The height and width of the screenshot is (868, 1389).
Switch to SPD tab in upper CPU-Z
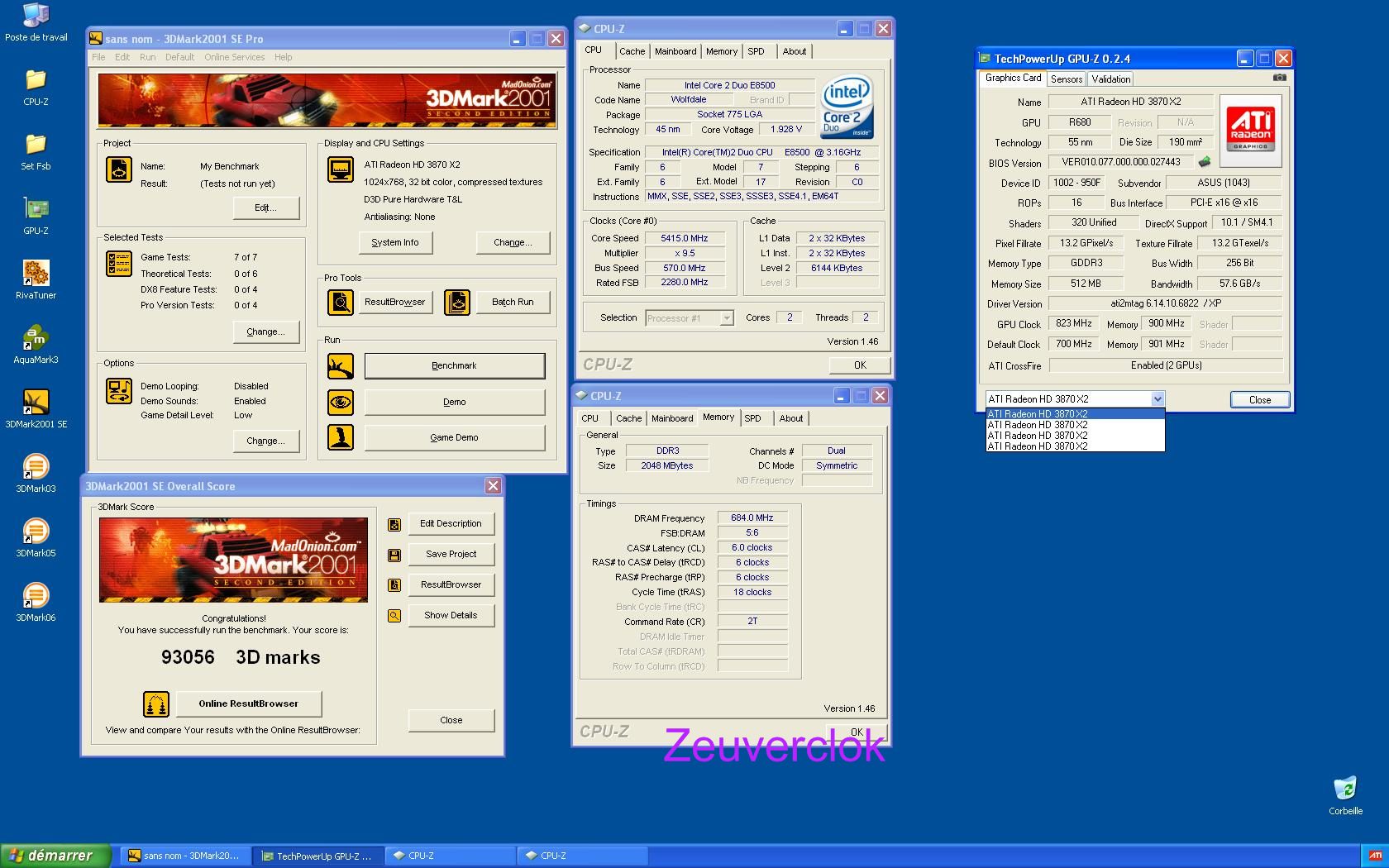click(x=756, y=51)
